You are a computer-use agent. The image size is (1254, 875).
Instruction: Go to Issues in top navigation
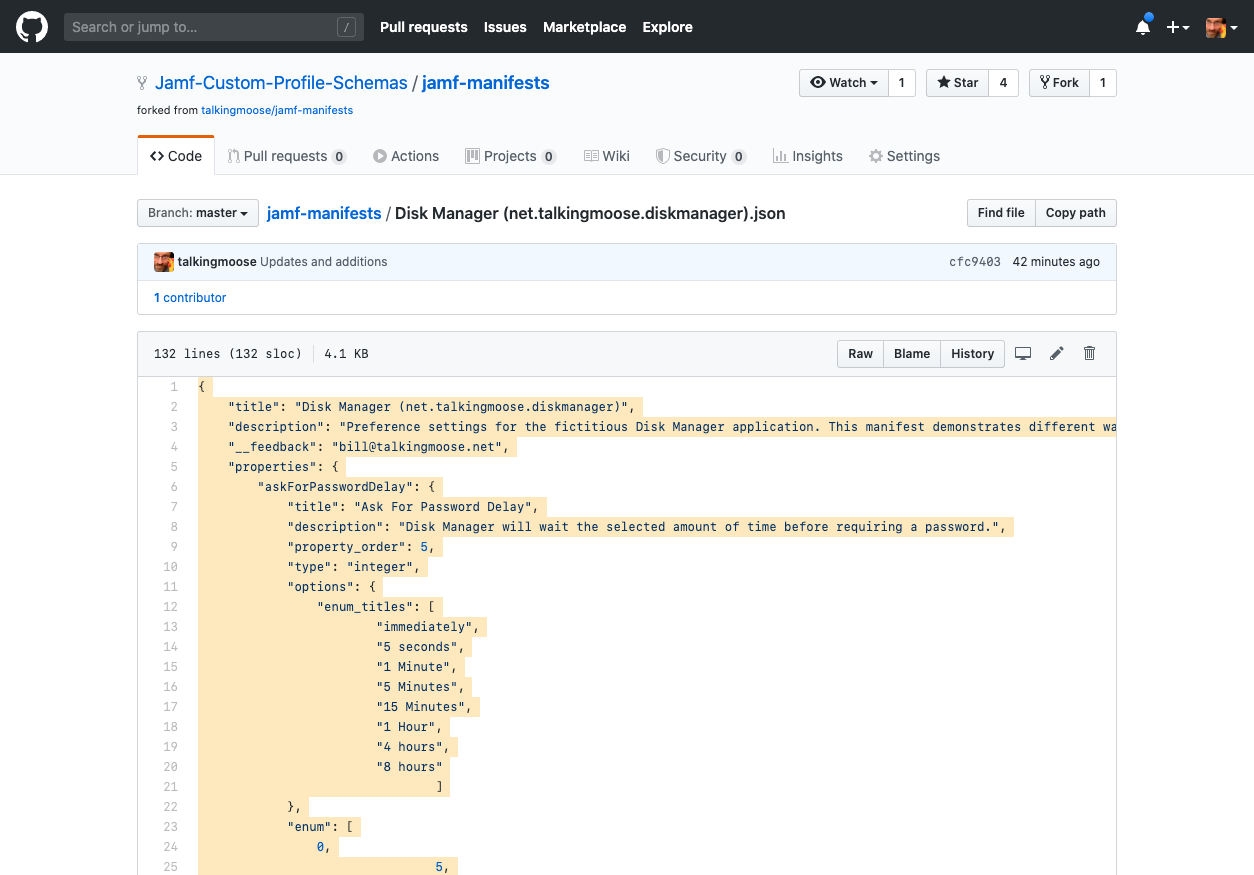point(505,27)
